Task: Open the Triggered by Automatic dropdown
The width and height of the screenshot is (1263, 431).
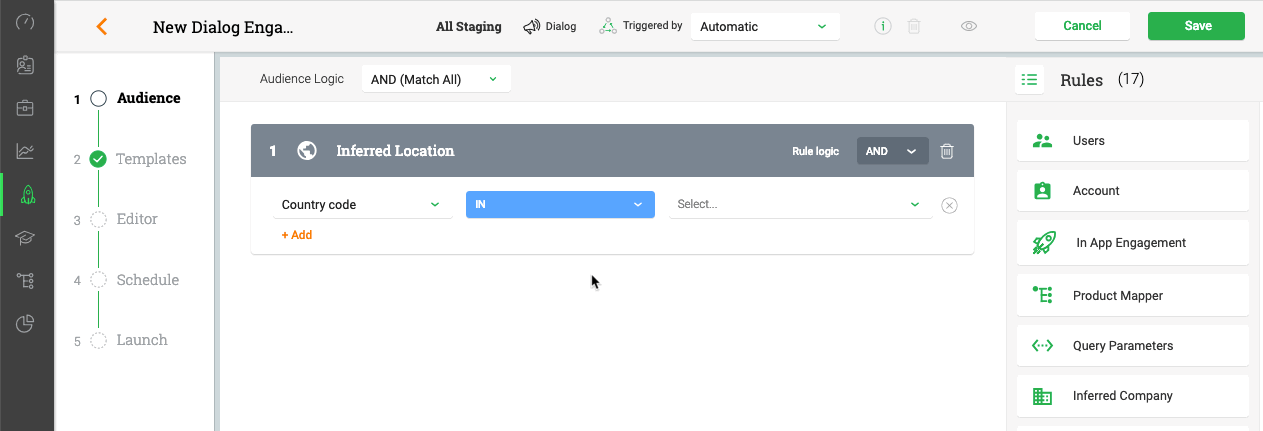Action: coord(765,27)
